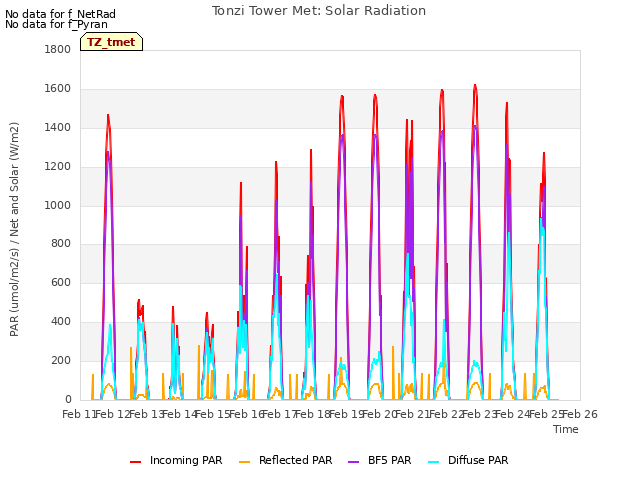
Task: Click the red Incoming PAR legend swatch
Action: pos(136,462)
